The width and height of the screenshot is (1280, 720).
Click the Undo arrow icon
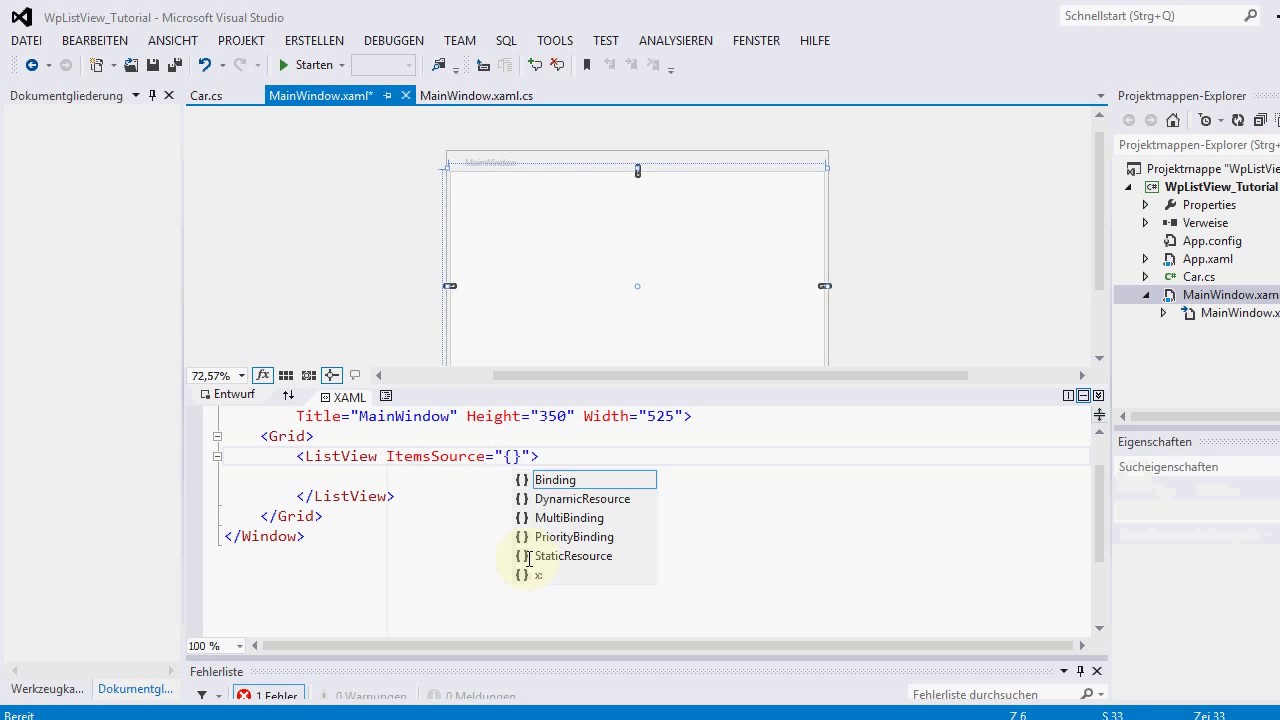(205, 65)
